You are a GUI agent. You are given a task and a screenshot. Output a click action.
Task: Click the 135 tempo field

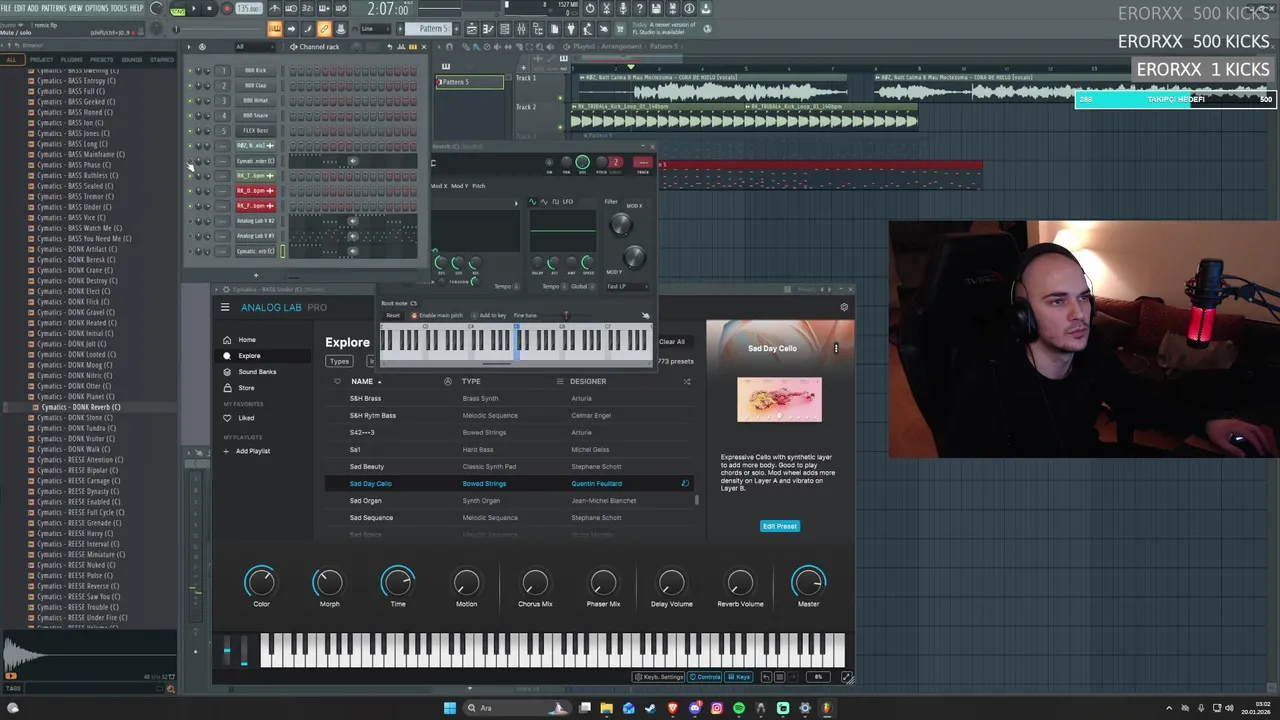tap(248, 9)
